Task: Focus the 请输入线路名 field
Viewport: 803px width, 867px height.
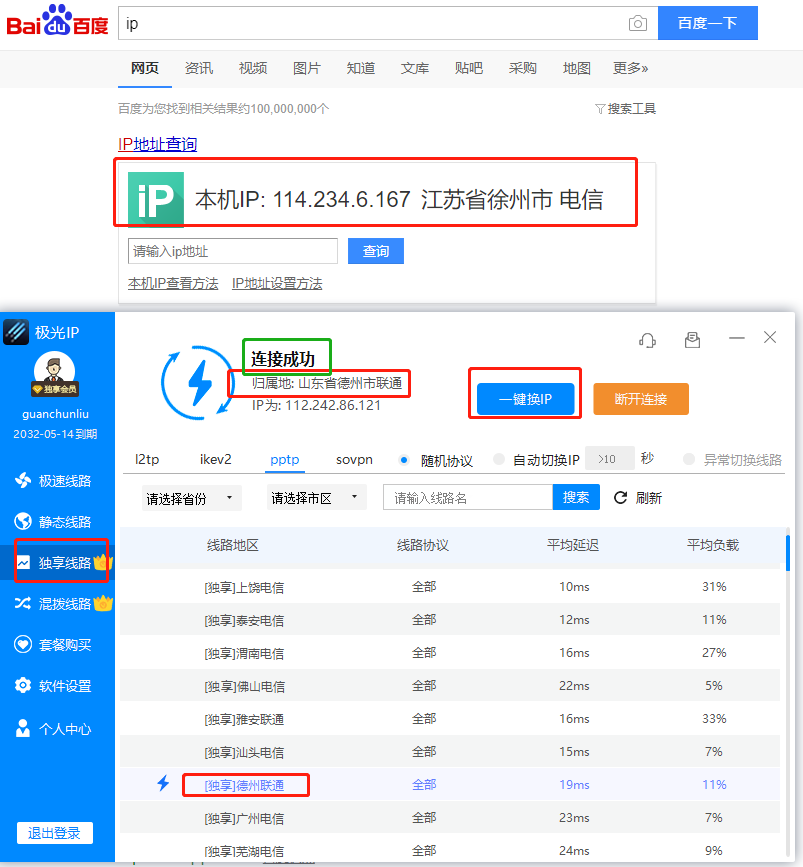Action: 468,497
